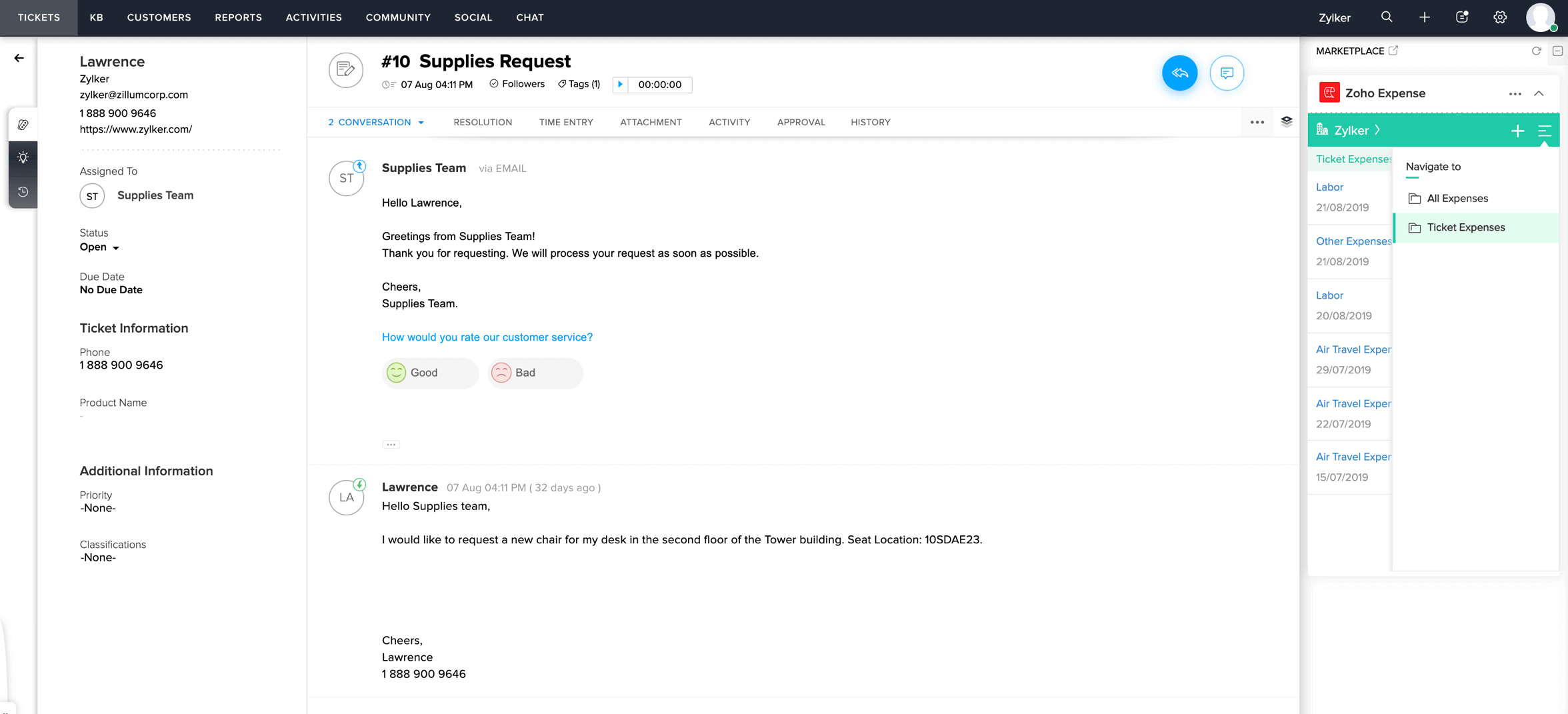
Task: Click the assigned ST agent avatar
Action: point(92,196)
